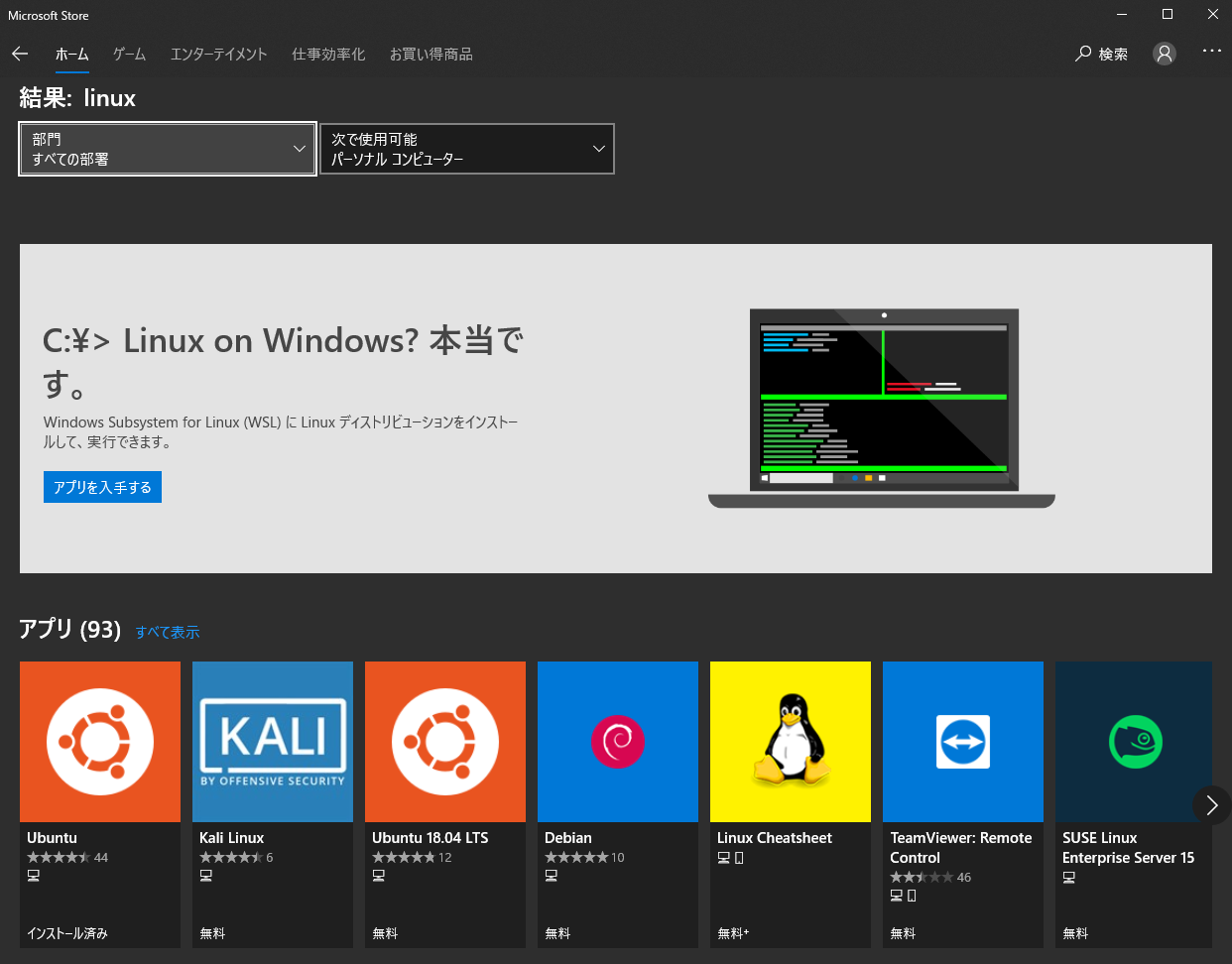The width and height of the screenshot is (1232, 964).
Task: Open the user account profile icon
Action: (x=1165, y=54)
